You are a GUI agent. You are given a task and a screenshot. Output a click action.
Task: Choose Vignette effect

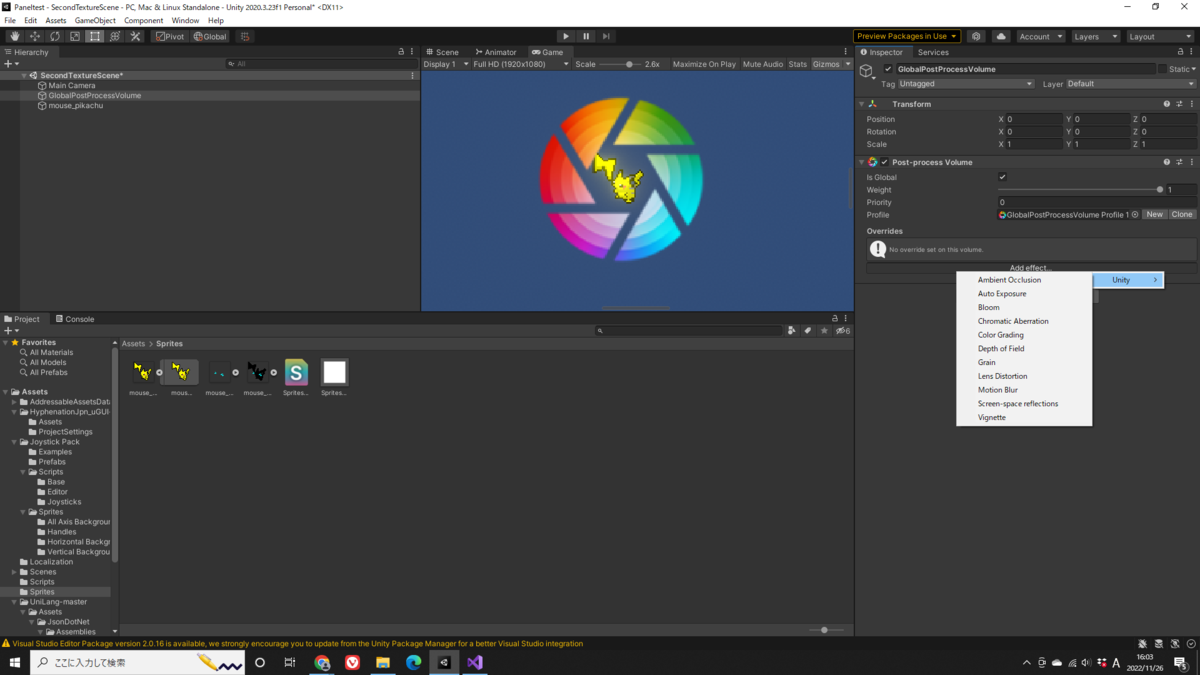coord(1024,417)
